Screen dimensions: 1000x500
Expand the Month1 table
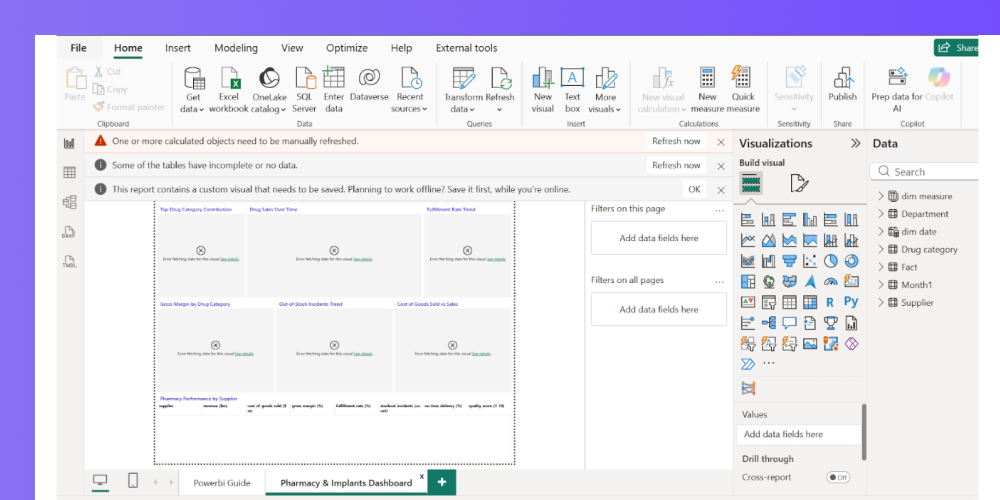[x=881, y=284]
